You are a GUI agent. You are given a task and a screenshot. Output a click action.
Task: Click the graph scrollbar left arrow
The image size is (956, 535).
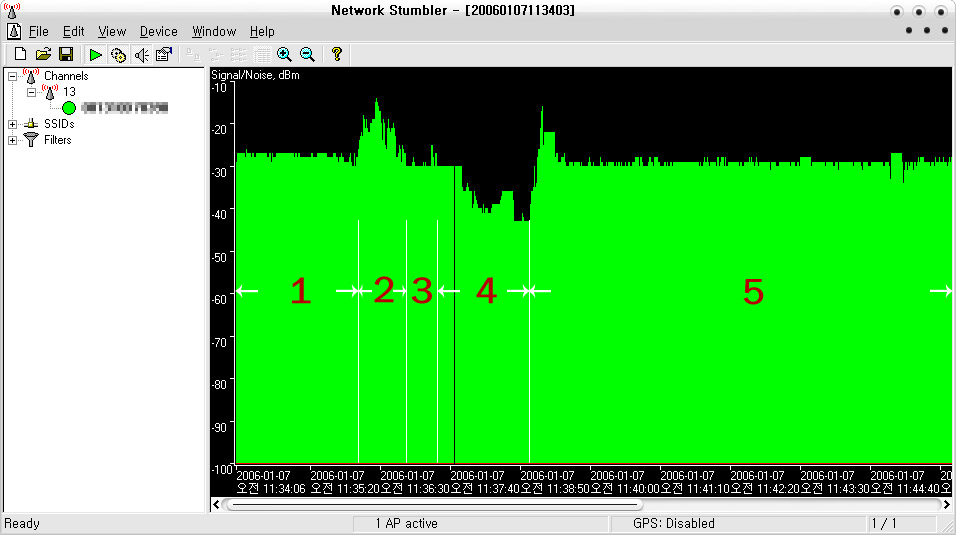(216, 504)
